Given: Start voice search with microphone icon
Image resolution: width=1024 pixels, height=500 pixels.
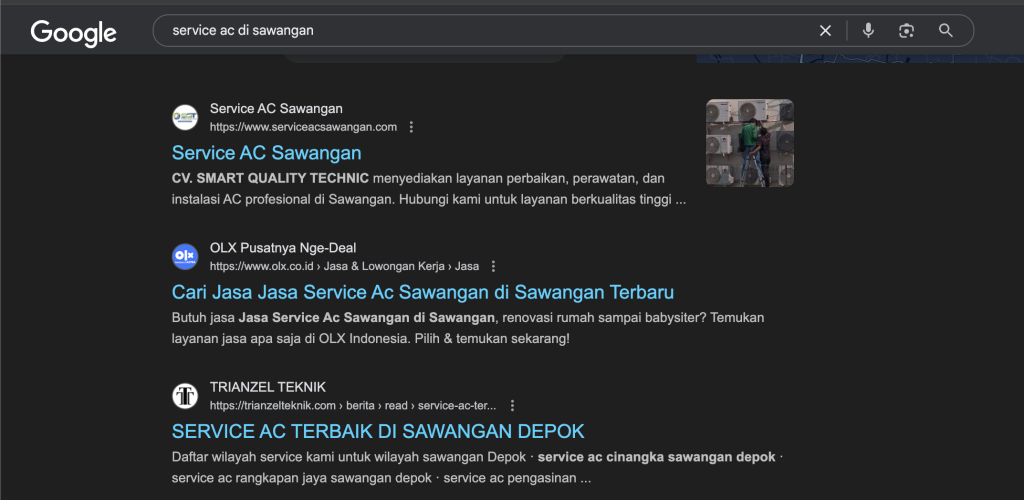Looking at the screenshot, I should (x=868, y=31).
